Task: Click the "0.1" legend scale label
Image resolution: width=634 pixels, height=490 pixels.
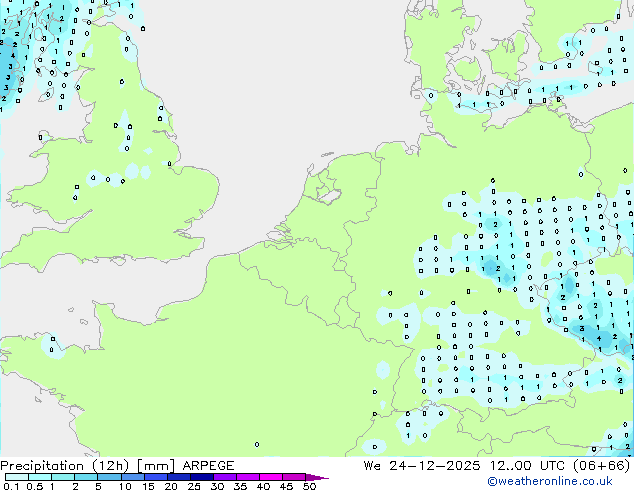Action: click(11, 486)
